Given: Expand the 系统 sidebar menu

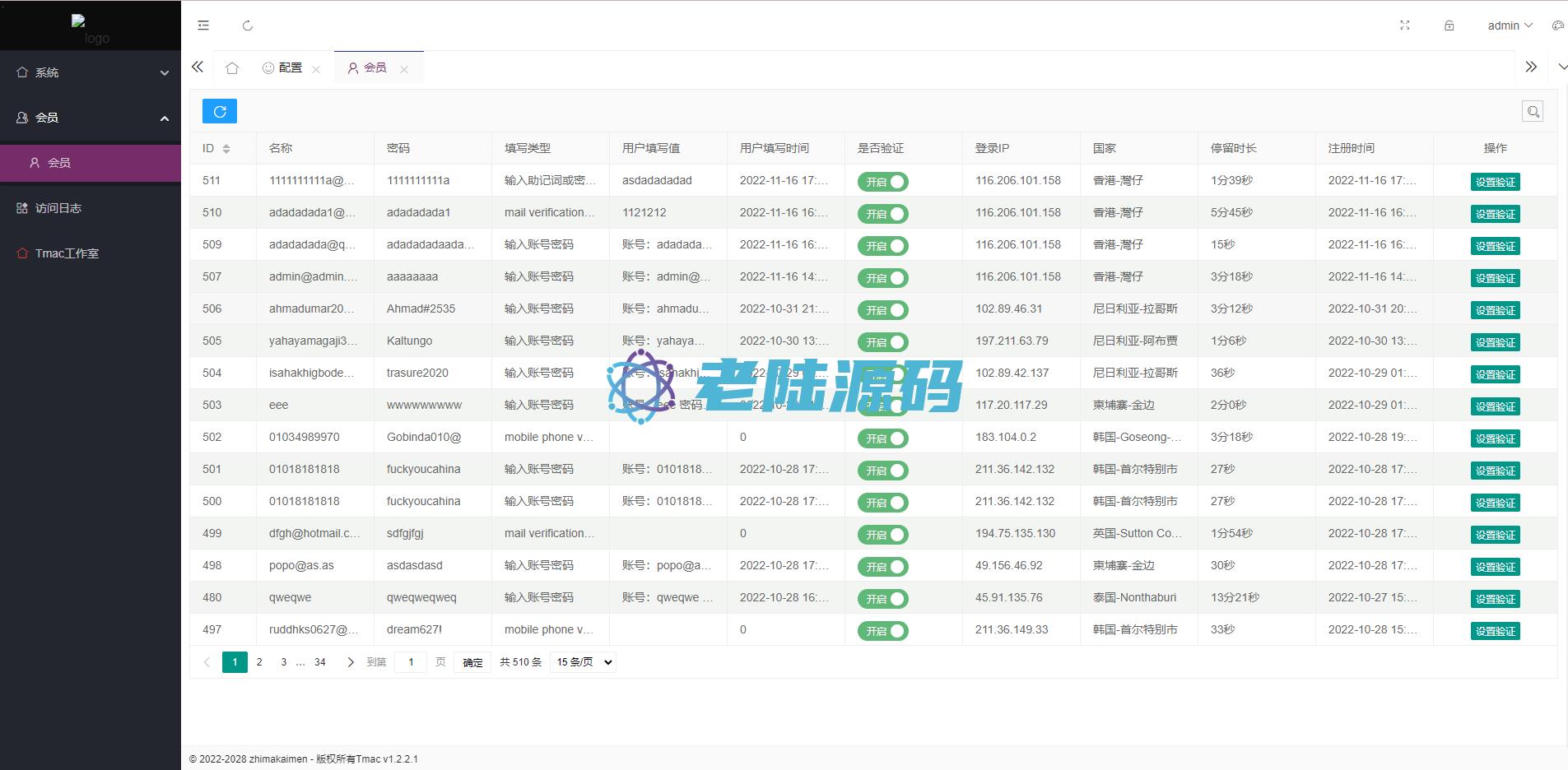Looking at the screenshot, I should (x=91, y=72).
